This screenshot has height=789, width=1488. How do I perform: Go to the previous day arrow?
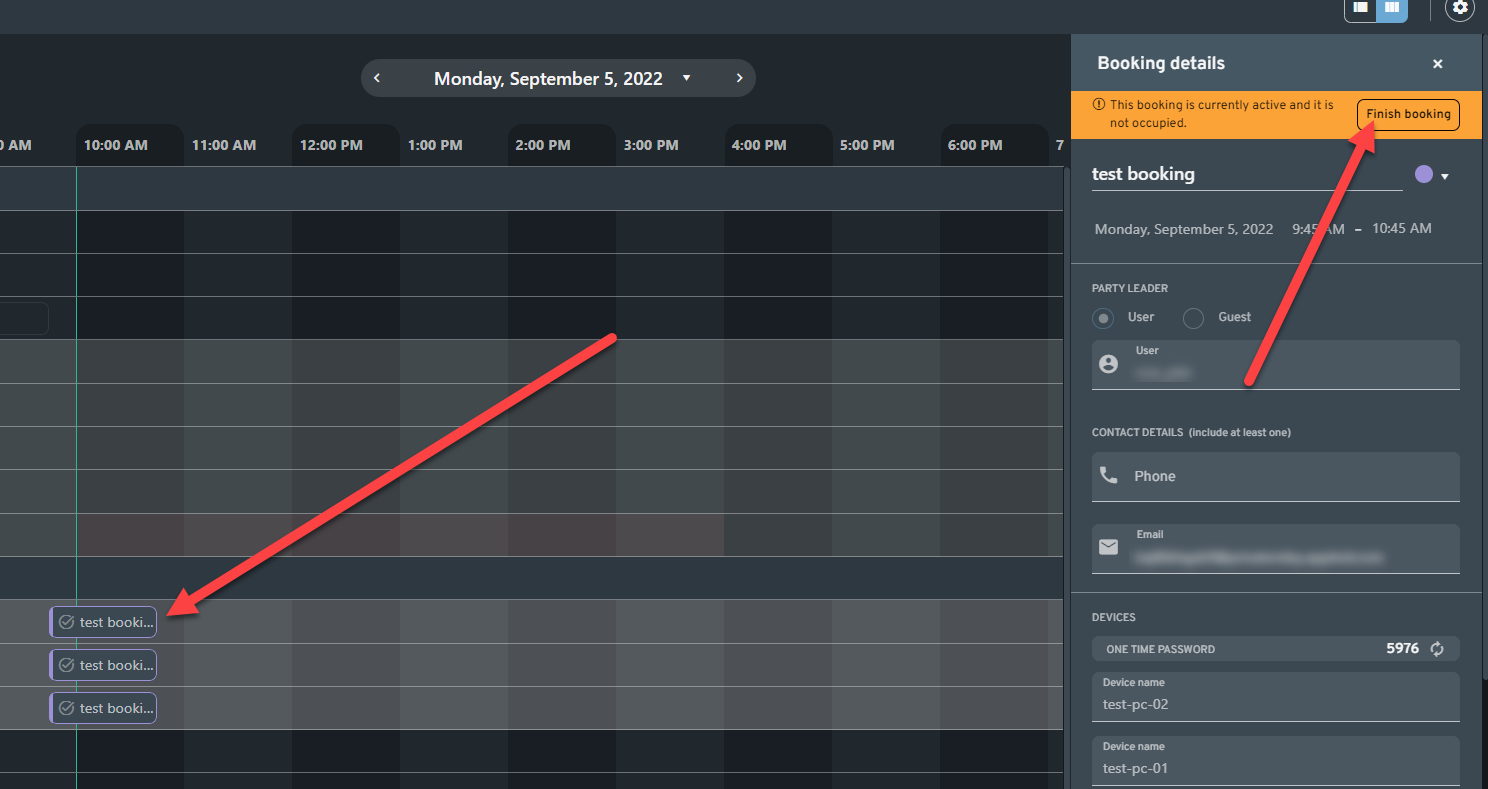coord(377,78)
